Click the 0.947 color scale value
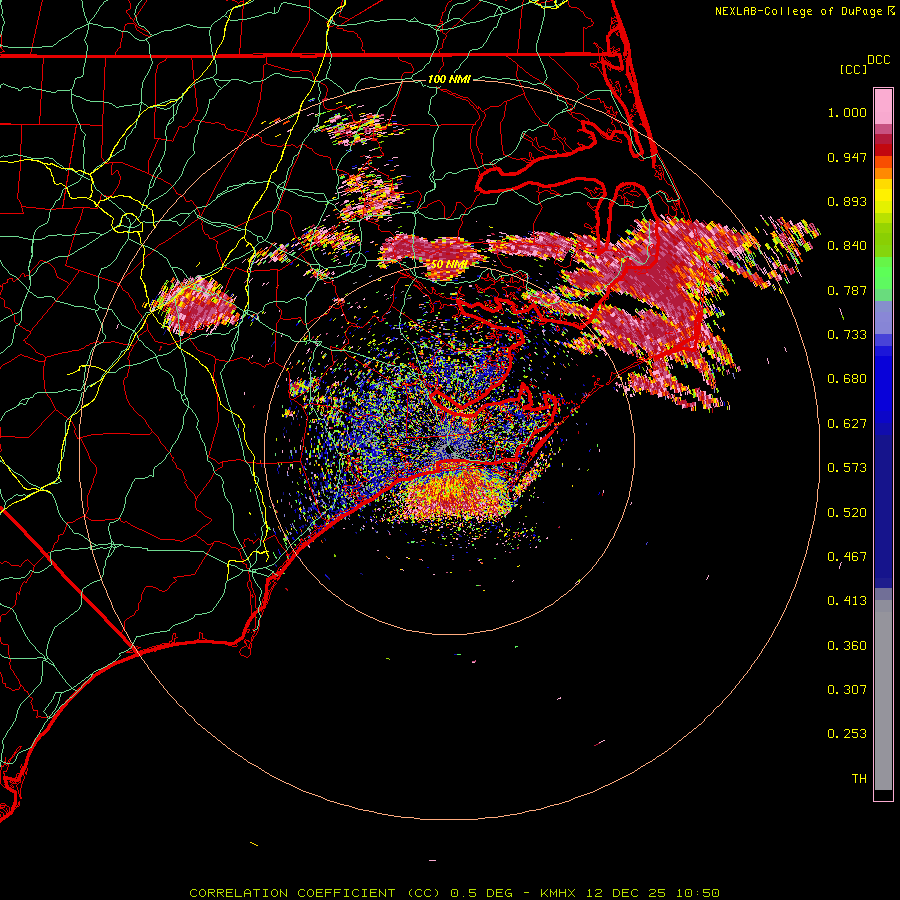The width and height of the screenshot is (900, 900). 847,157
